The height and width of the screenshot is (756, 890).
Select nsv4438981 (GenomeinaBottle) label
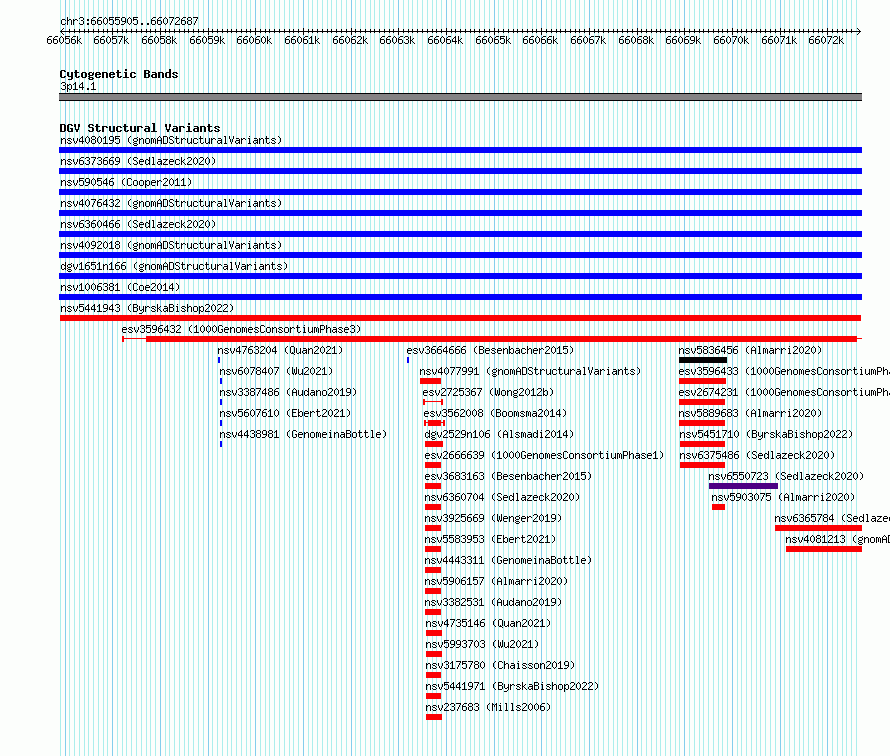click(x=303, y=434)
